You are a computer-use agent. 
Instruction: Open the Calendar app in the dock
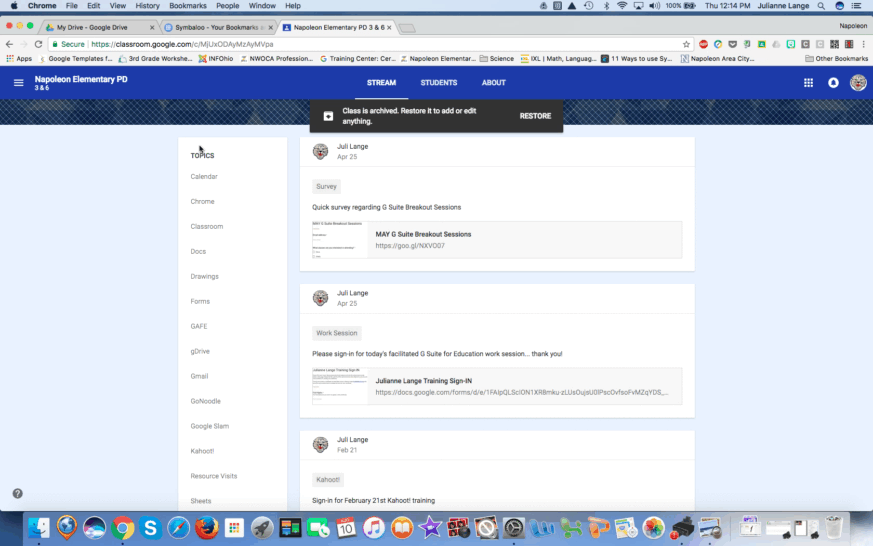pos(346,528)
